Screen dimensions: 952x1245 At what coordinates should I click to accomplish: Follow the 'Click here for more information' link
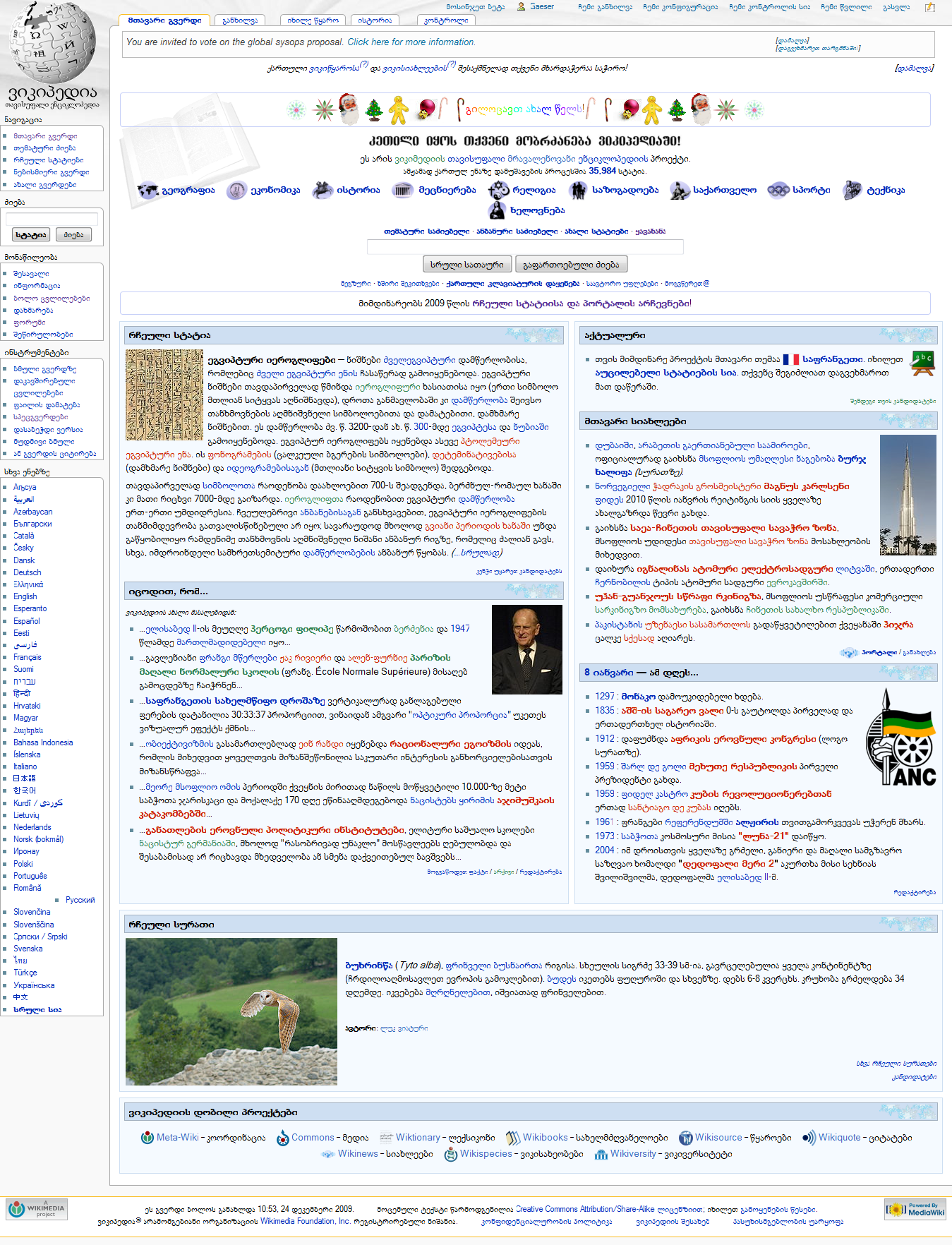pyautogui.click(x=411, y=42)
